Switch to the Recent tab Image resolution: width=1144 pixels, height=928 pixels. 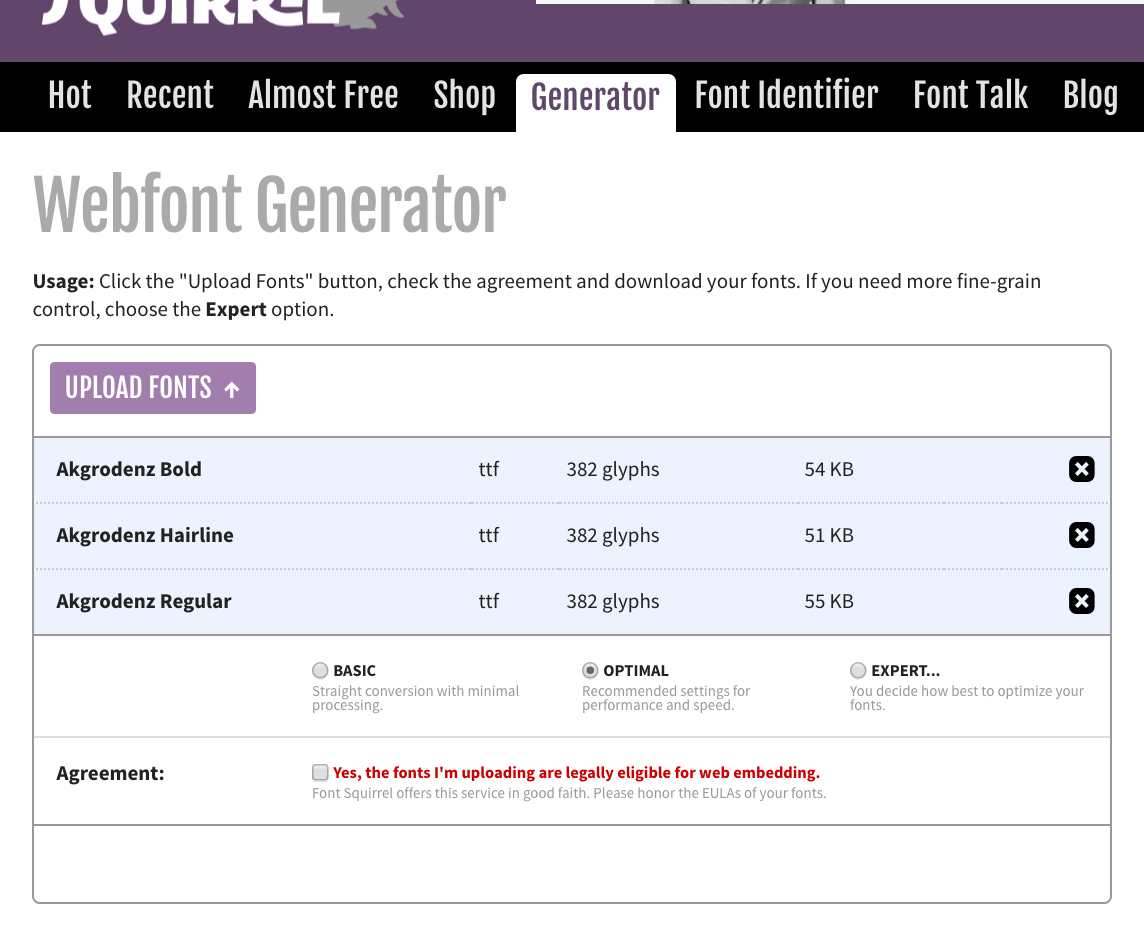point(170,96)
